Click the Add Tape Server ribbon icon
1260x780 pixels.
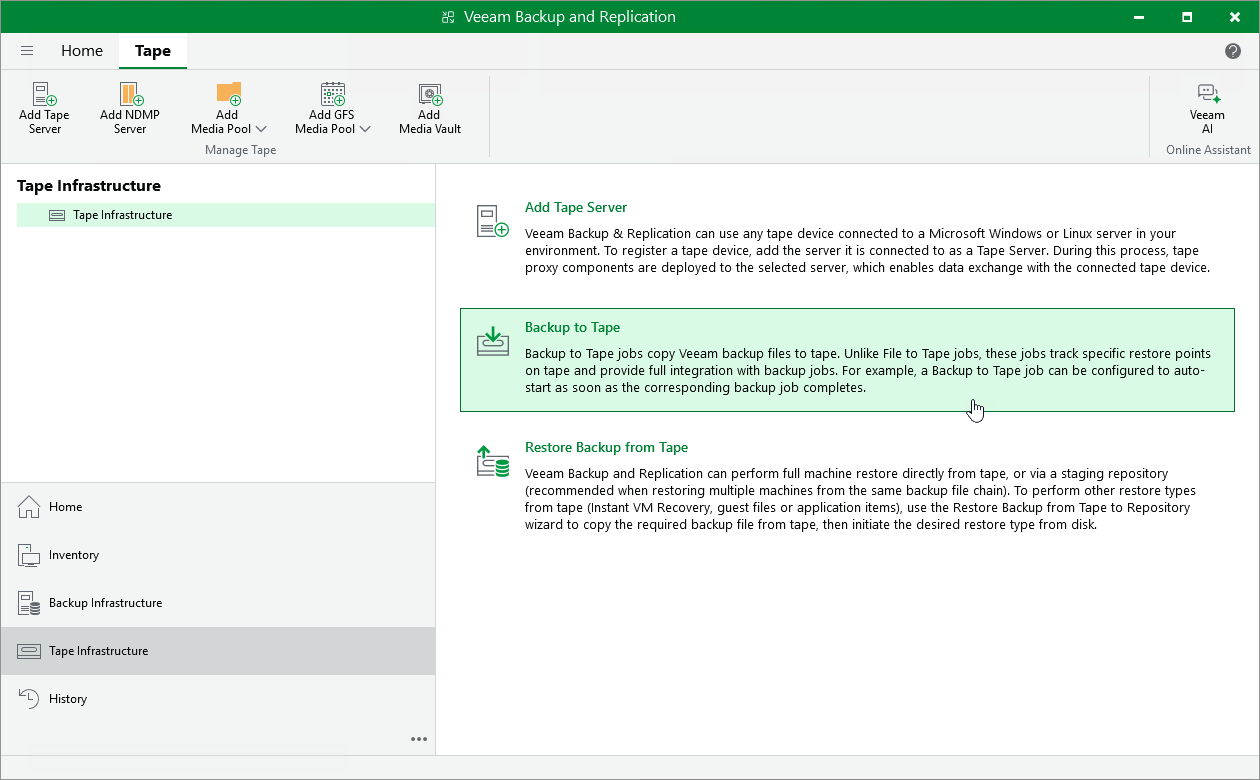(44, 95)
